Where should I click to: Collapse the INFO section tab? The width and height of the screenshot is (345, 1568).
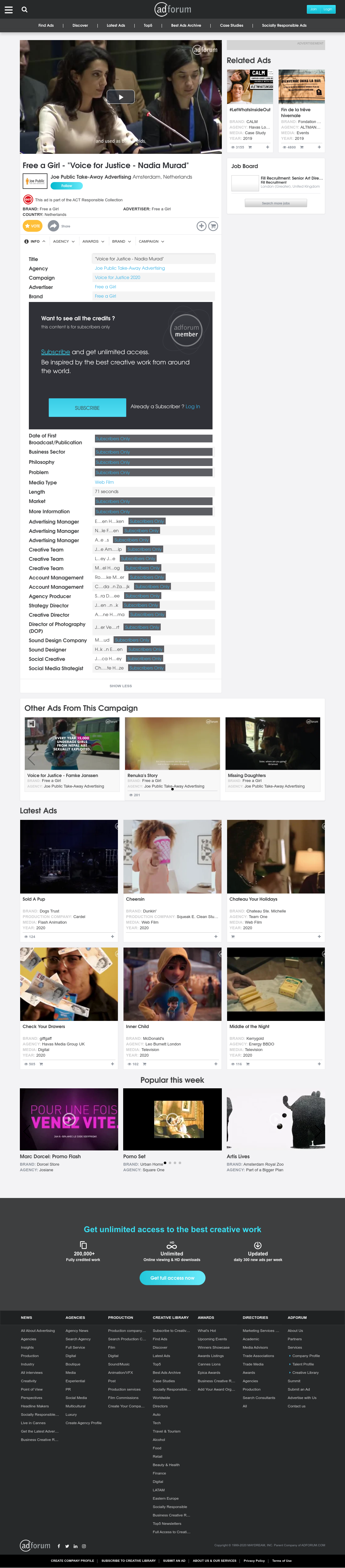pyautogui.click(x=35, y=241)
